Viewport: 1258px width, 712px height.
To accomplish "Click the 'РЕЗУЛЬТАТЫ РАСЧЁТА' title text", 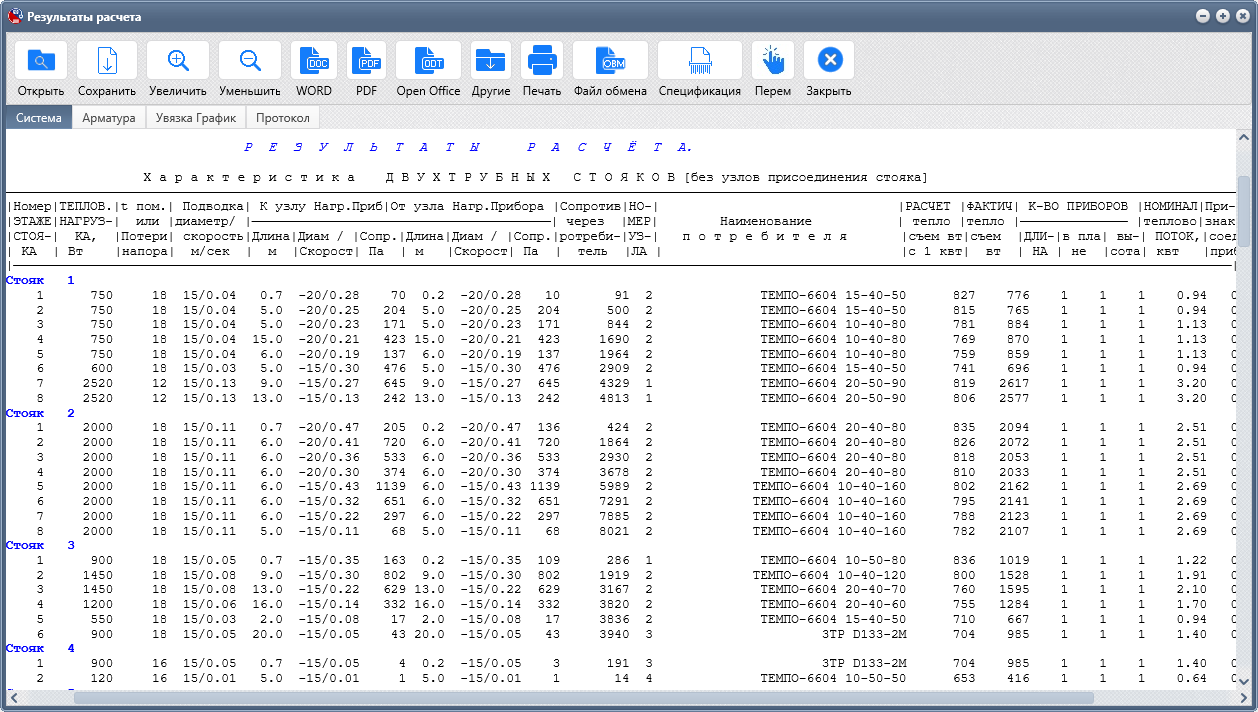I will coord(467,147).
